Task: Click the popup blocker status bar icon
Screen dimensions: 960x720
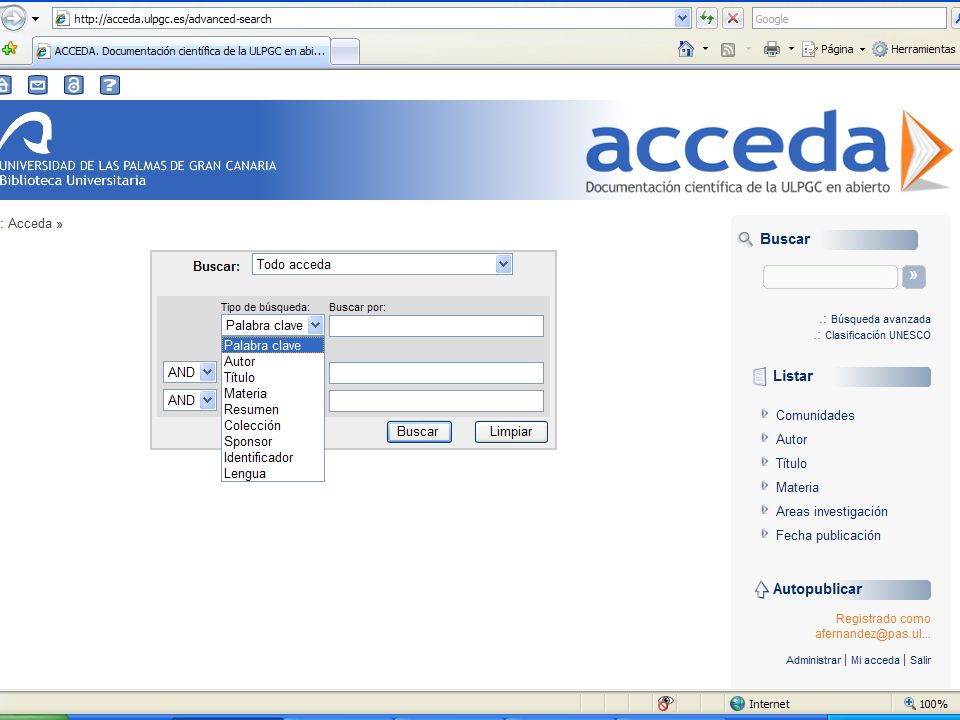Action: coord(666,703)
